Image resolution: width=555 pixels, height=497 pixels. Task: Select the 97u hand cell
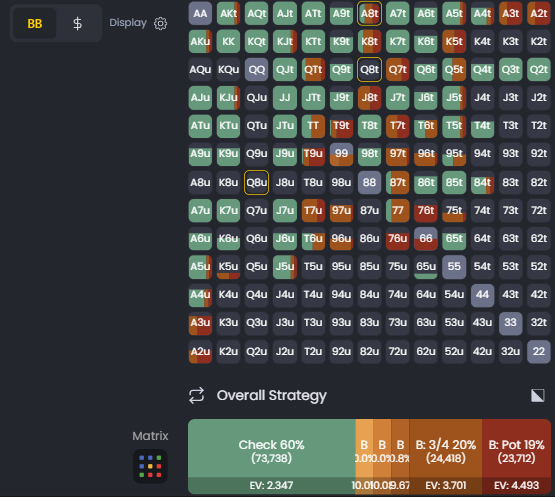[341, 210]
